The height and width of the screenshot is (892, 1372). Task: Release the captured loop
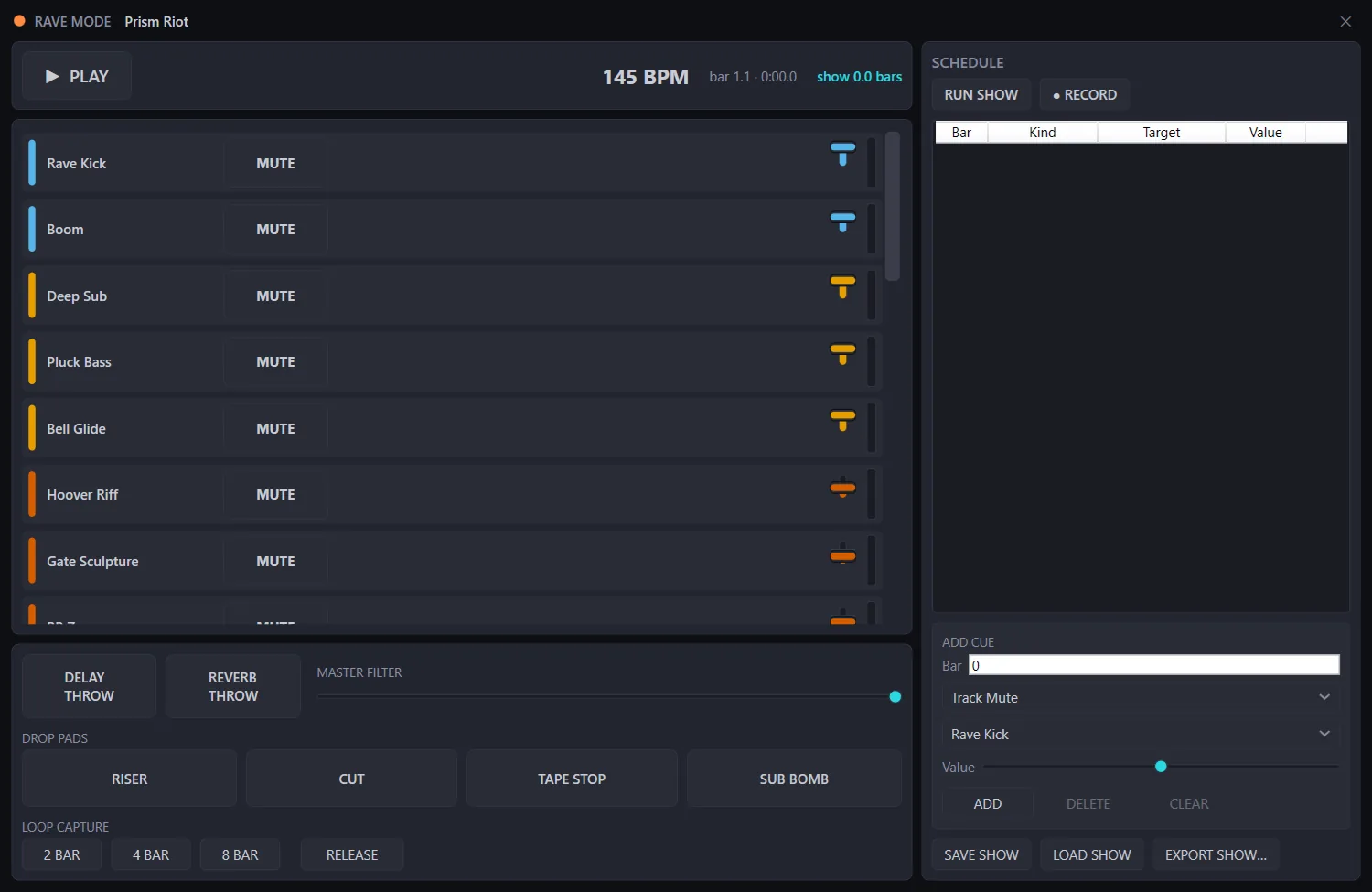pyautogui.click(x=352, y=854)
